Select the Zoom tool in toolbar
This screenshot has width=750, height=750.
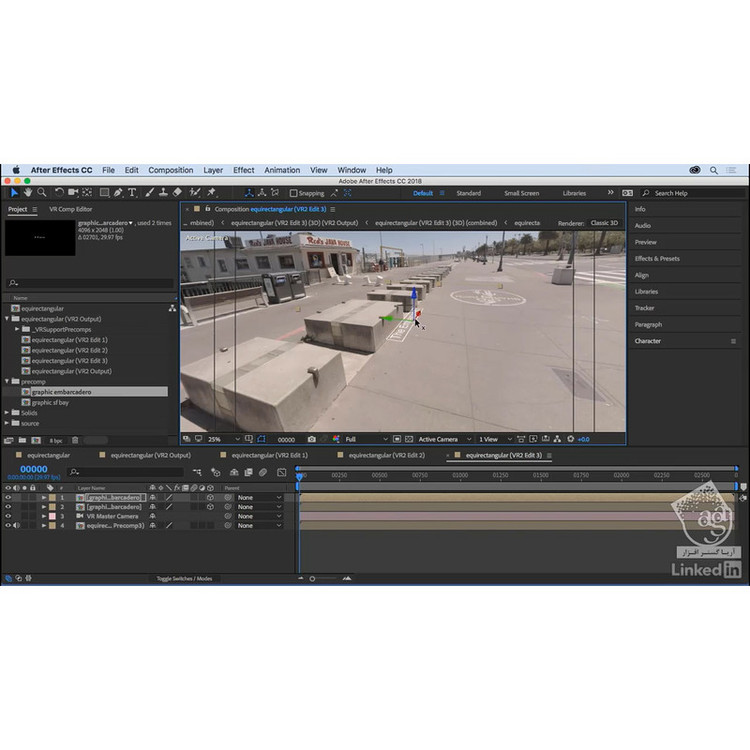point(41,192)
